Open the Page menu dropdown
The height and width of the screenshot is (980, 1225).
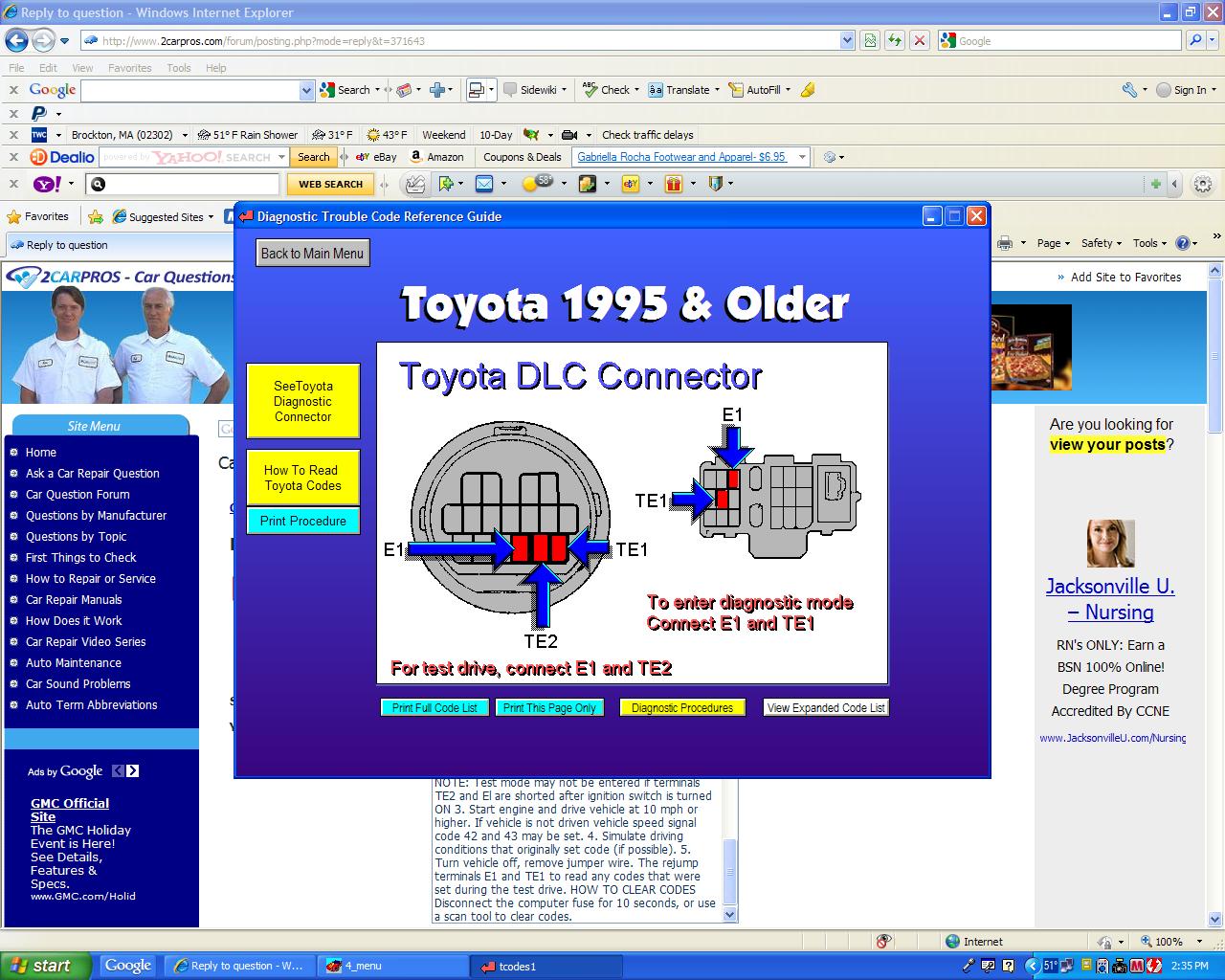(x=1054, y=243)
